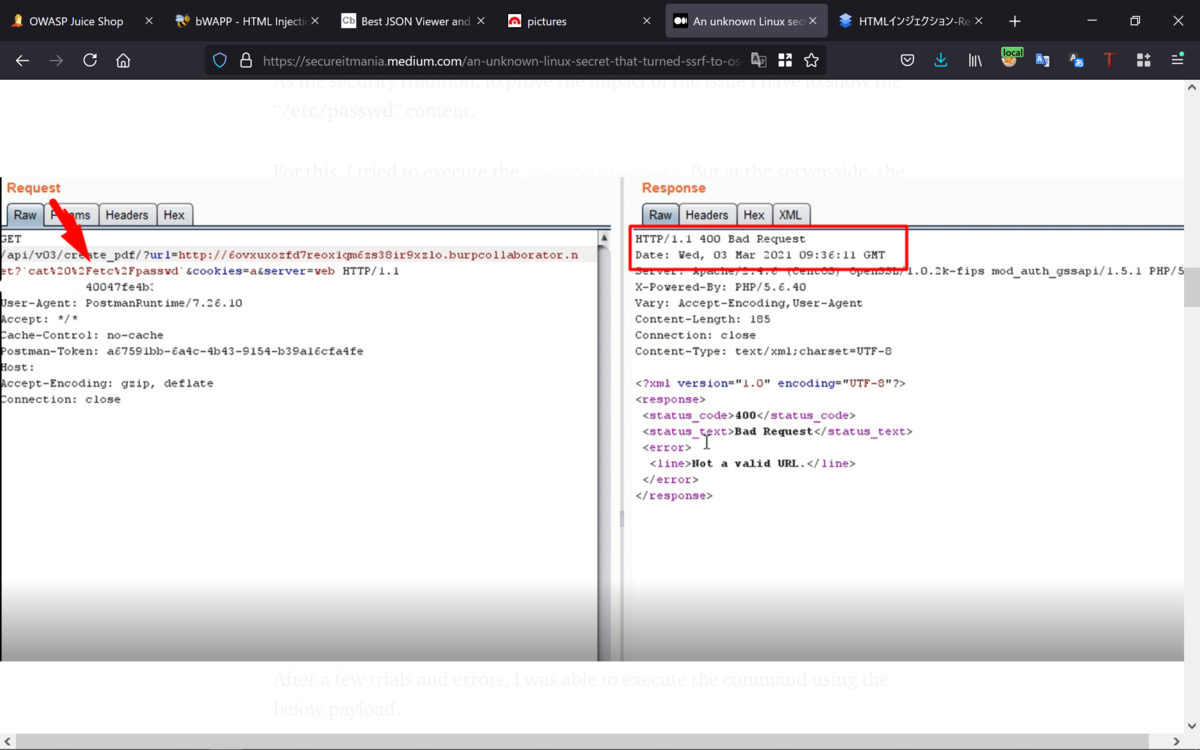Click the QR code grid icon in address bar
The height and width of the screenshot is (750, 1200).
(785, 61)
